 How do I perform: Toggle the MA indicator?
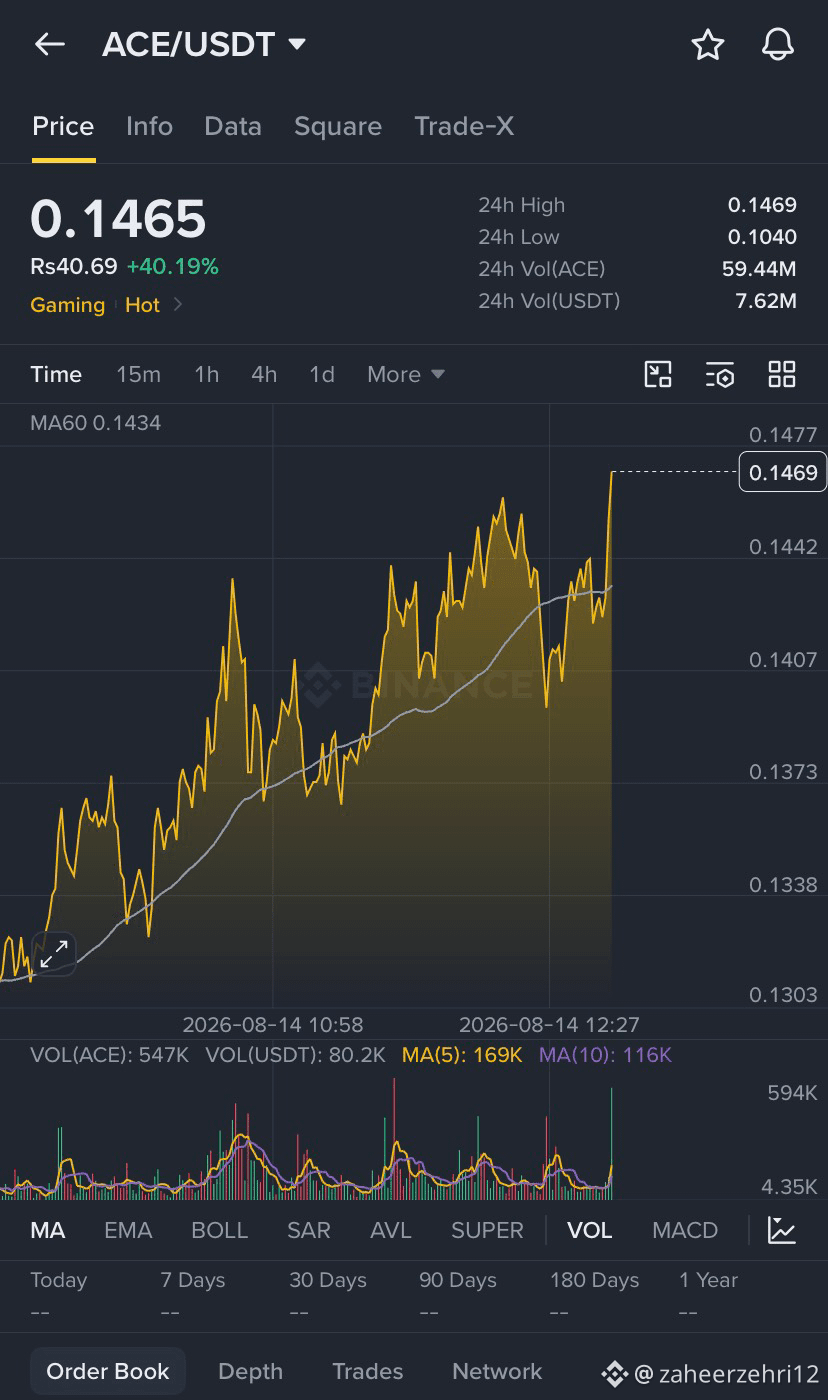pyautogui.click(x=48, y=1231)
